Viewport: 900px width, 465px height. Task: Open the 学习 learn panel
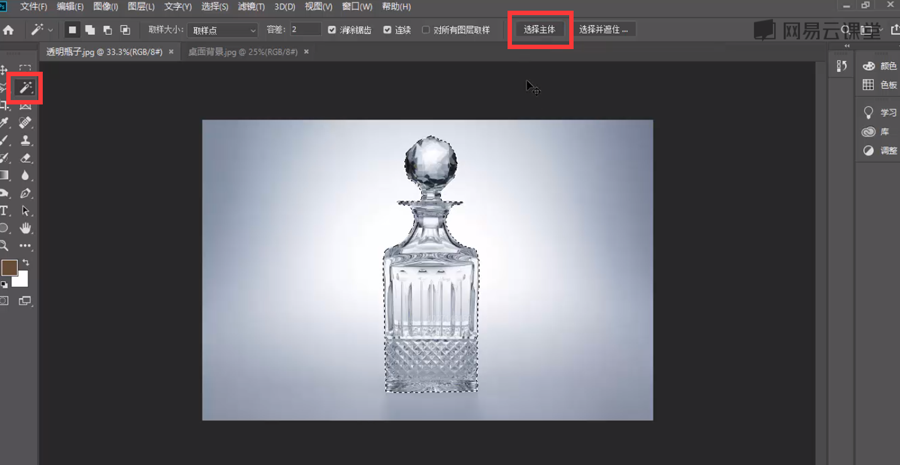coord(879,113)
